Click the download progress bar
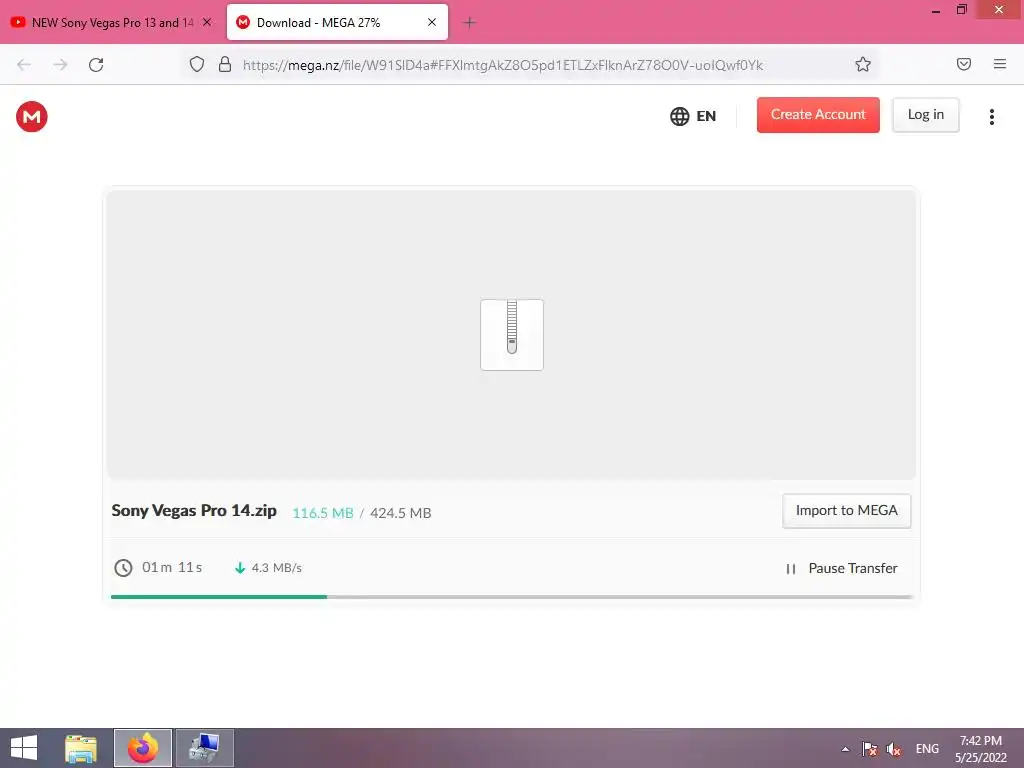Screen dimensions: 1024x768 [x=511, y=596]
